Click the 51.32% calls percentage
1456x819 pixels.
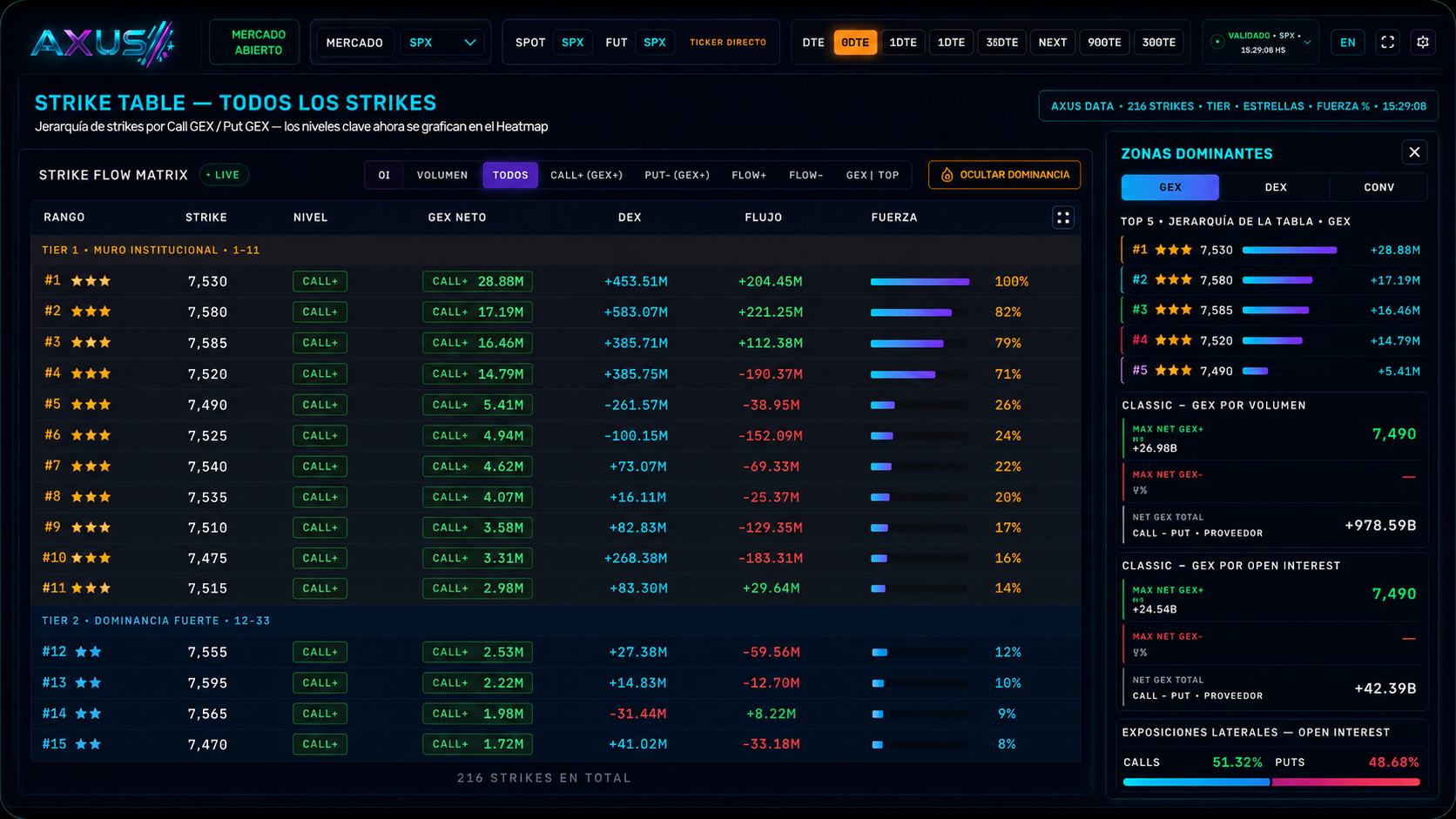click(1237, 762)
